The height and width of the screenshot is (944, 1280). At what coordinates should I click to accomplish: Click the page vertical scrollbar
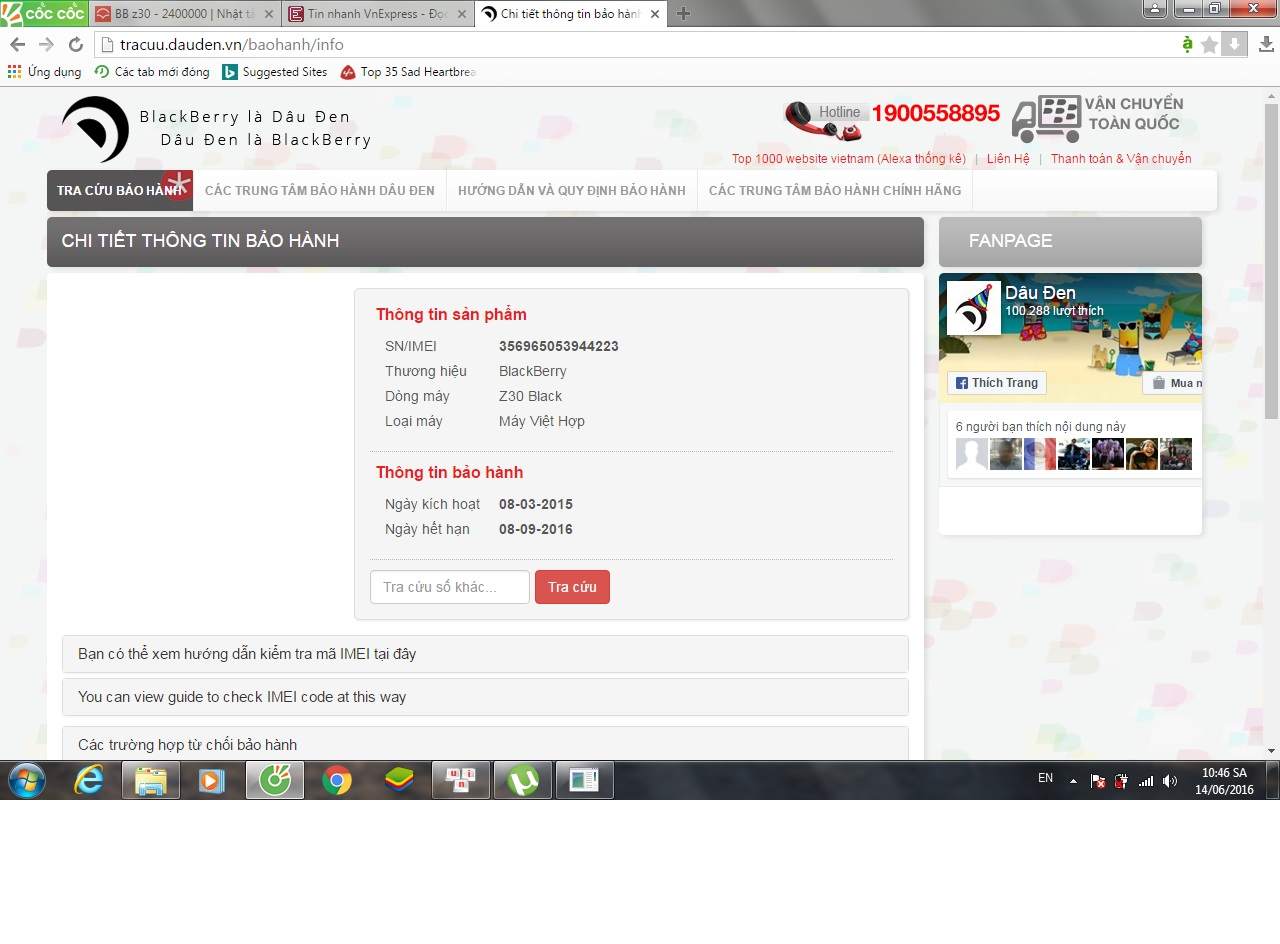(x=1272, y=260)
